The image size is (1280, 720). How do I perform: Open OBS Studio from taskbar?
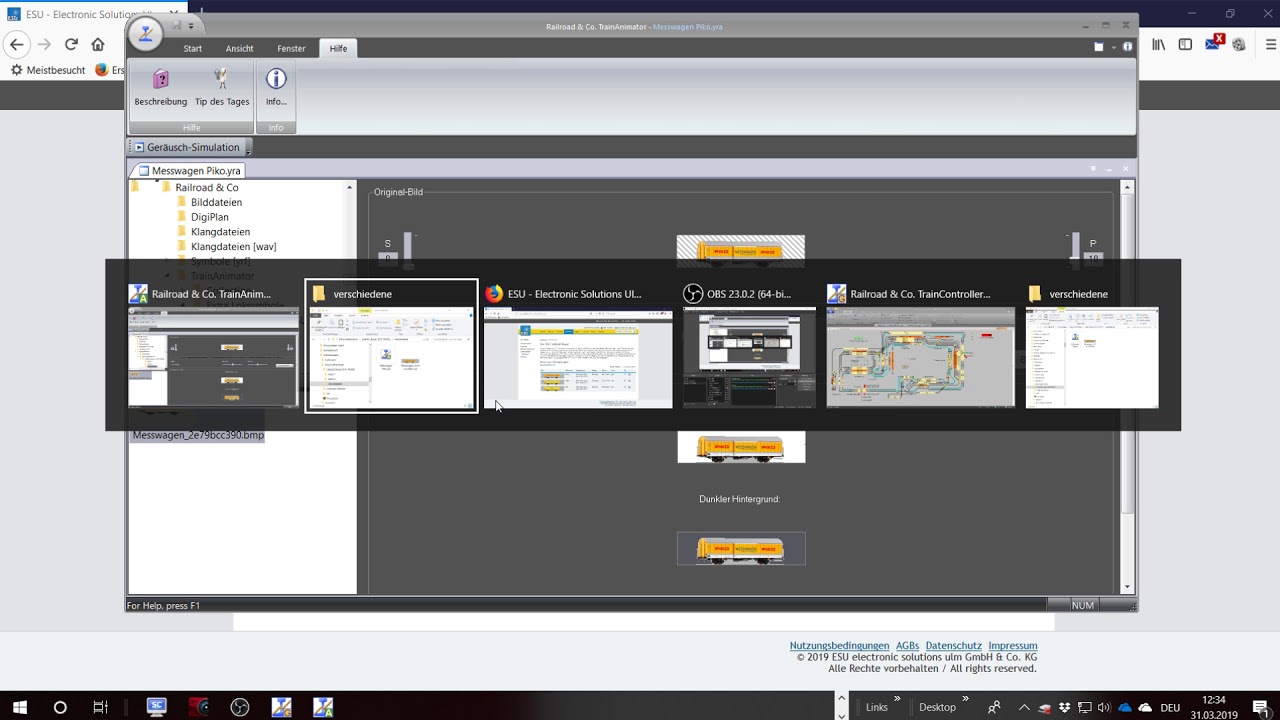point(239,707)
